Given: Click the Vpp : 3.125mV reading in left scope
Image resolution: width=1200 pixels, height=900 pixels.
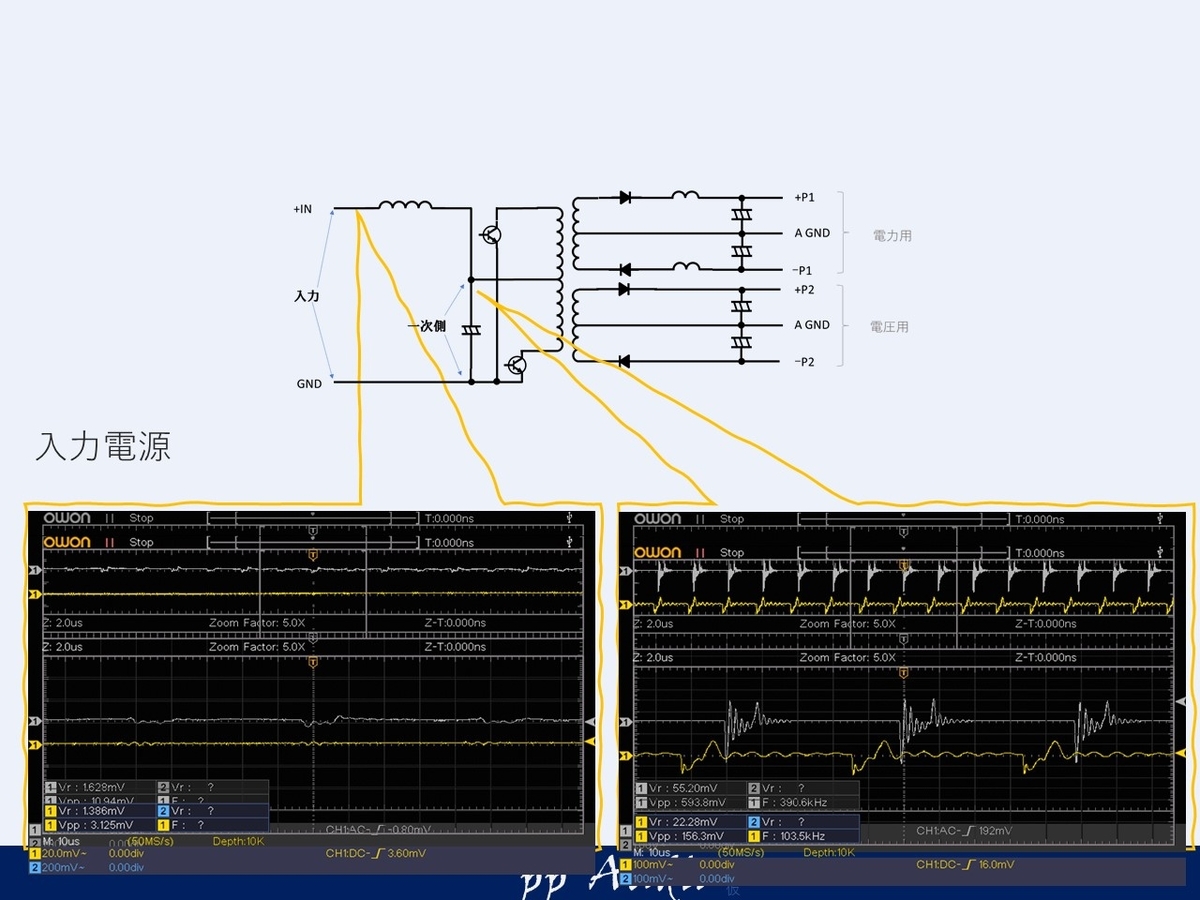Looking at the screenshot, I should [96, 825].
